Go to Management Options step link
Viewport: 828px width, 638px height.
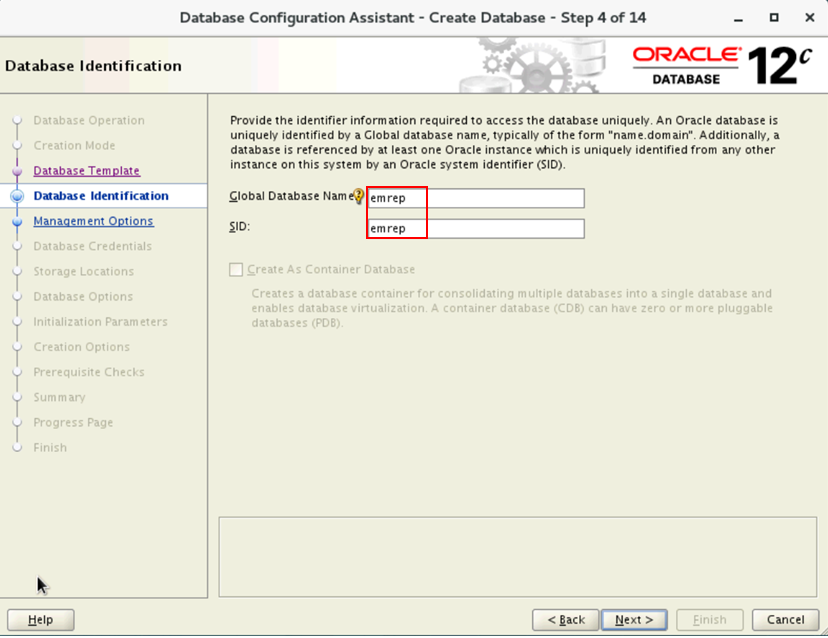click(93, 221)
